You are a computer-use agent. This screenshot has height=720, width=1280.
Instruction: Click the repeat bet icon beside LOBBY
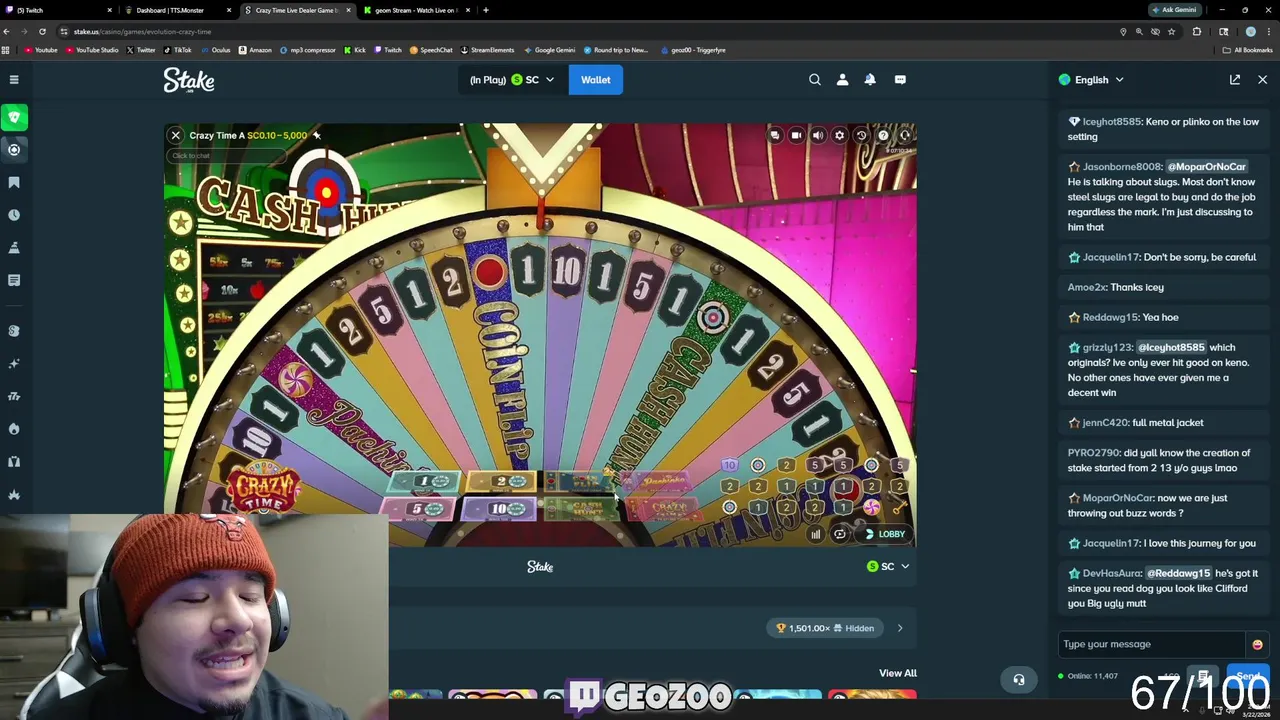840,534
